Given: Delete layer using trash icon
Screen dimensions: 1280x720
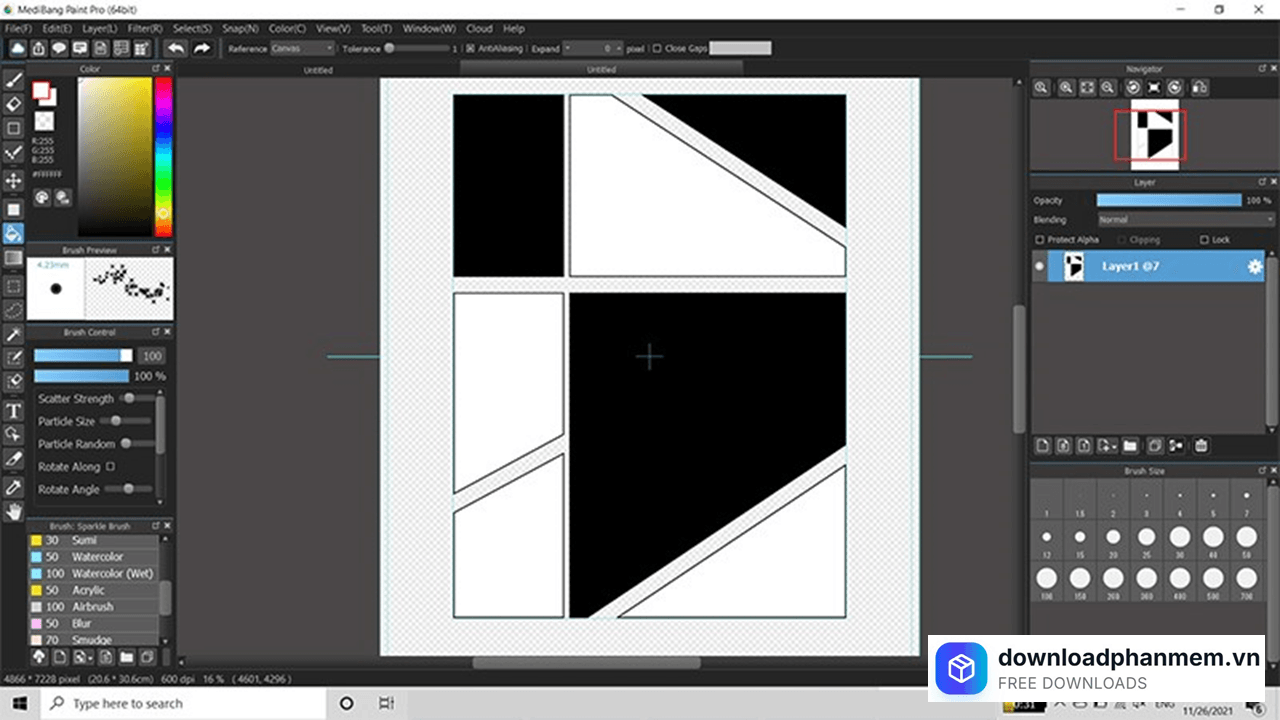Looking at the screenshot, I should [1201, 446].
